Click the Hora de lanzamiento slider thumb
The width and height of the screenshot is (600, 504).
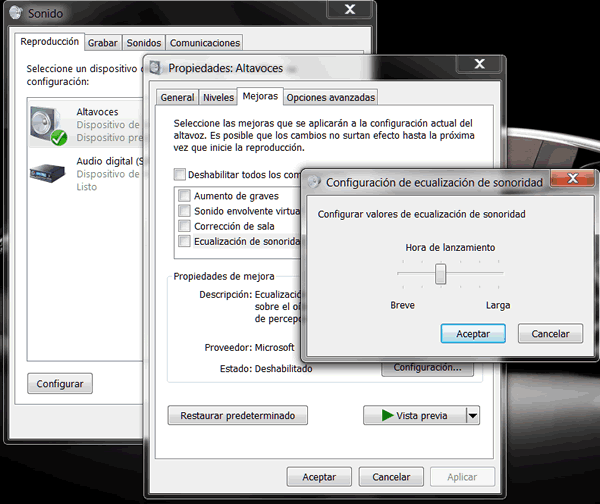click(440, 274)
